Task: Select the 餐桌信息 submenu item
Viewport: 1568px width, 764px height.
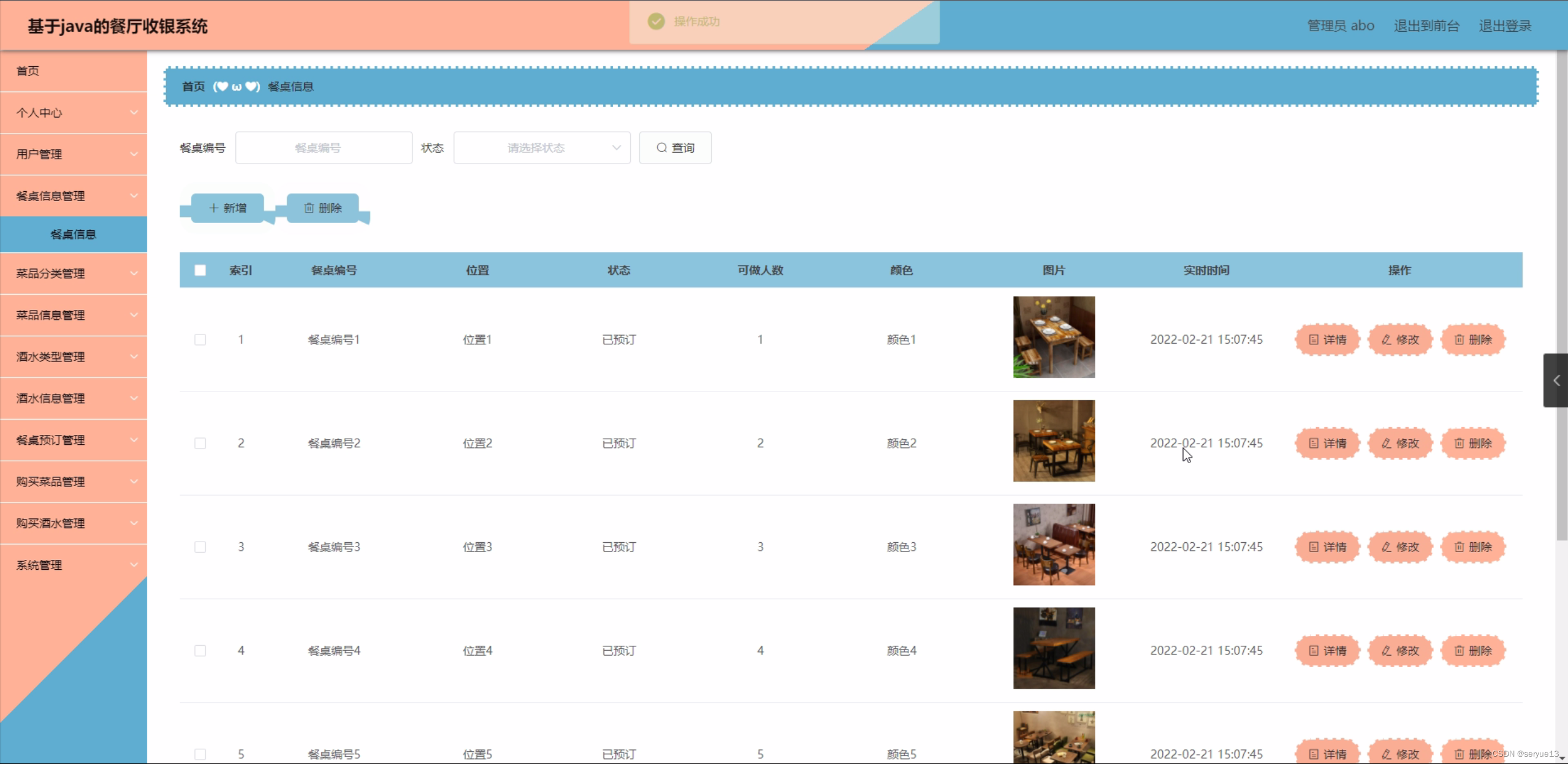Action: (x=74, y=234)
